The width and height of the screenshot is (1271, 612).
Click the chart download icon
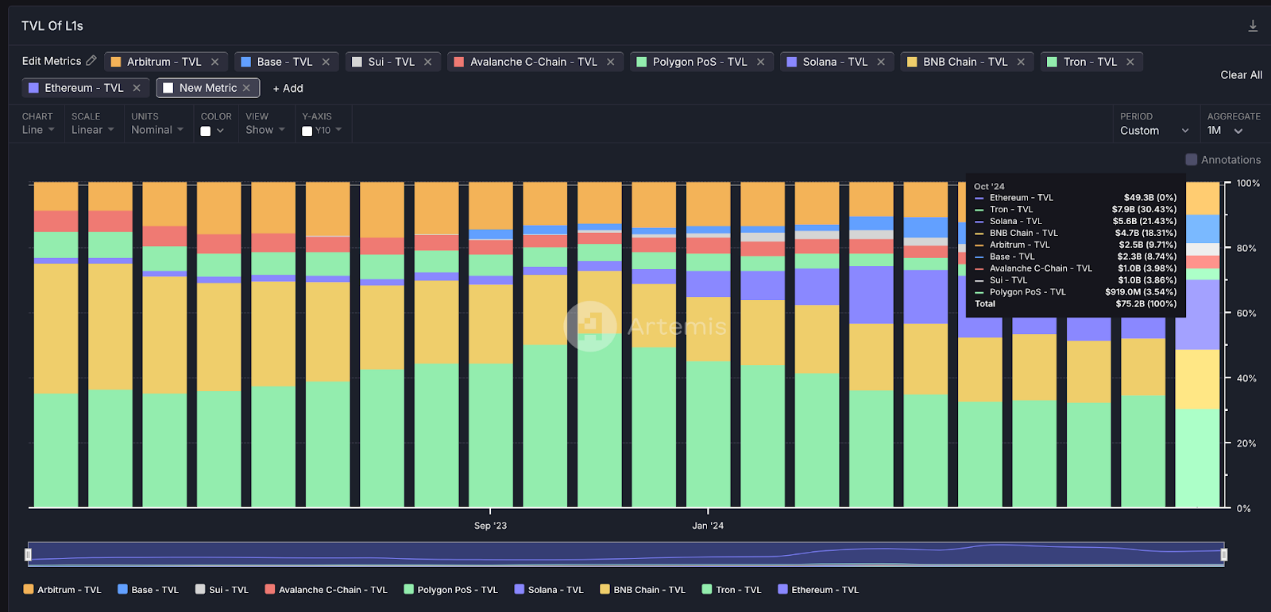coord(1252,25)
